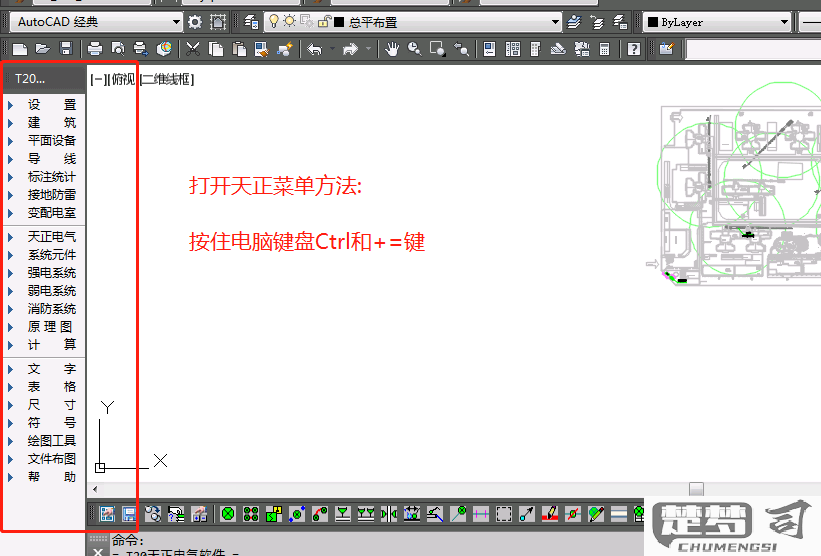This screenshot has width=821, height=556.
Task: Expand the 绘图工具 menu triangle
Action: coord(10,441)
